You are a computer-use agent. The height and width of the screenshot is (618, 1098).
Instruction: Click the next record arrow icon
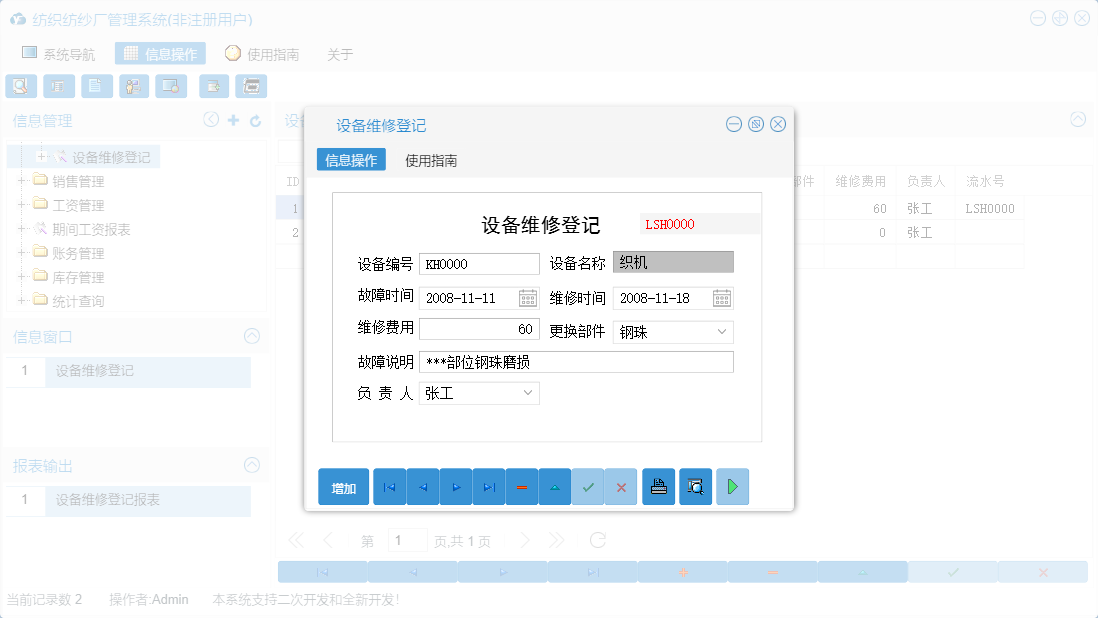[x=455, y=486]
